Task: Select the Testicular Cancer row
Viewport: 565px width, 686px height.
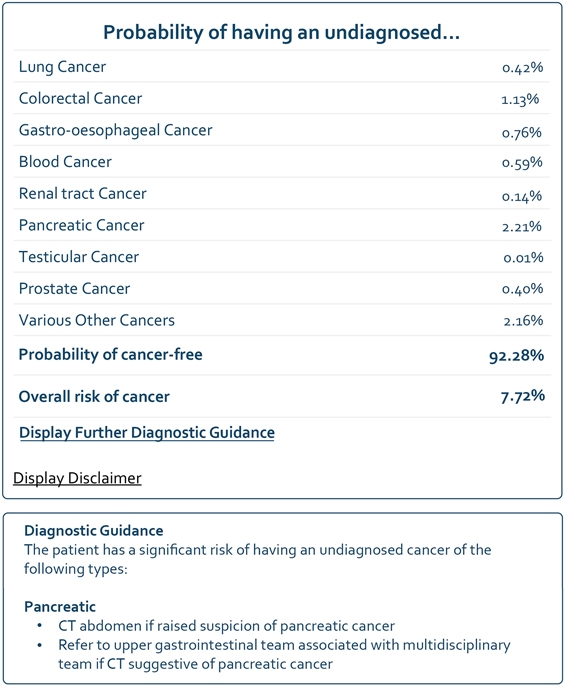Action: click(x=282, y=257)
